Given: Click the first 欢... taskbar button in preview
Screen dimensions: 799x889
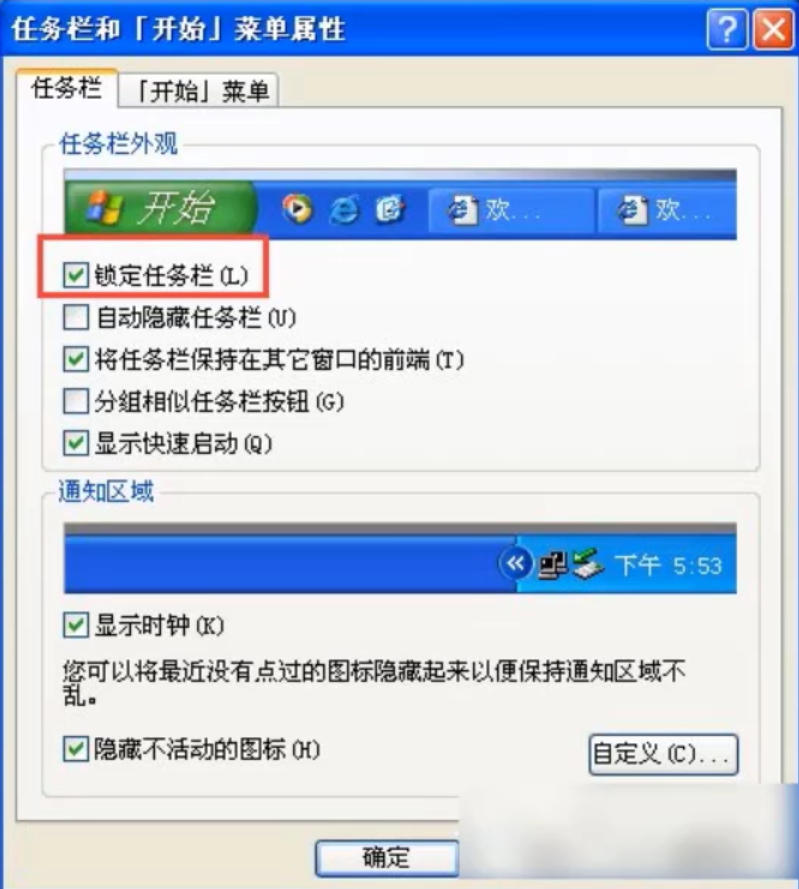Looking at the screenshot, I should 510,211.
